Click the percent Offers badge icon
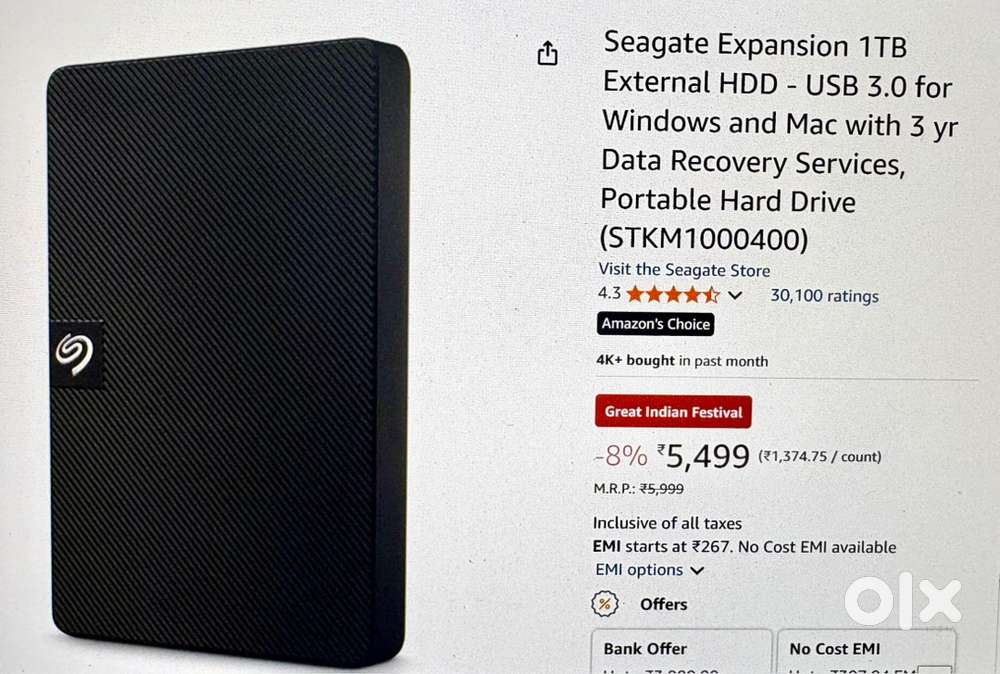 [x=605, y=603]
